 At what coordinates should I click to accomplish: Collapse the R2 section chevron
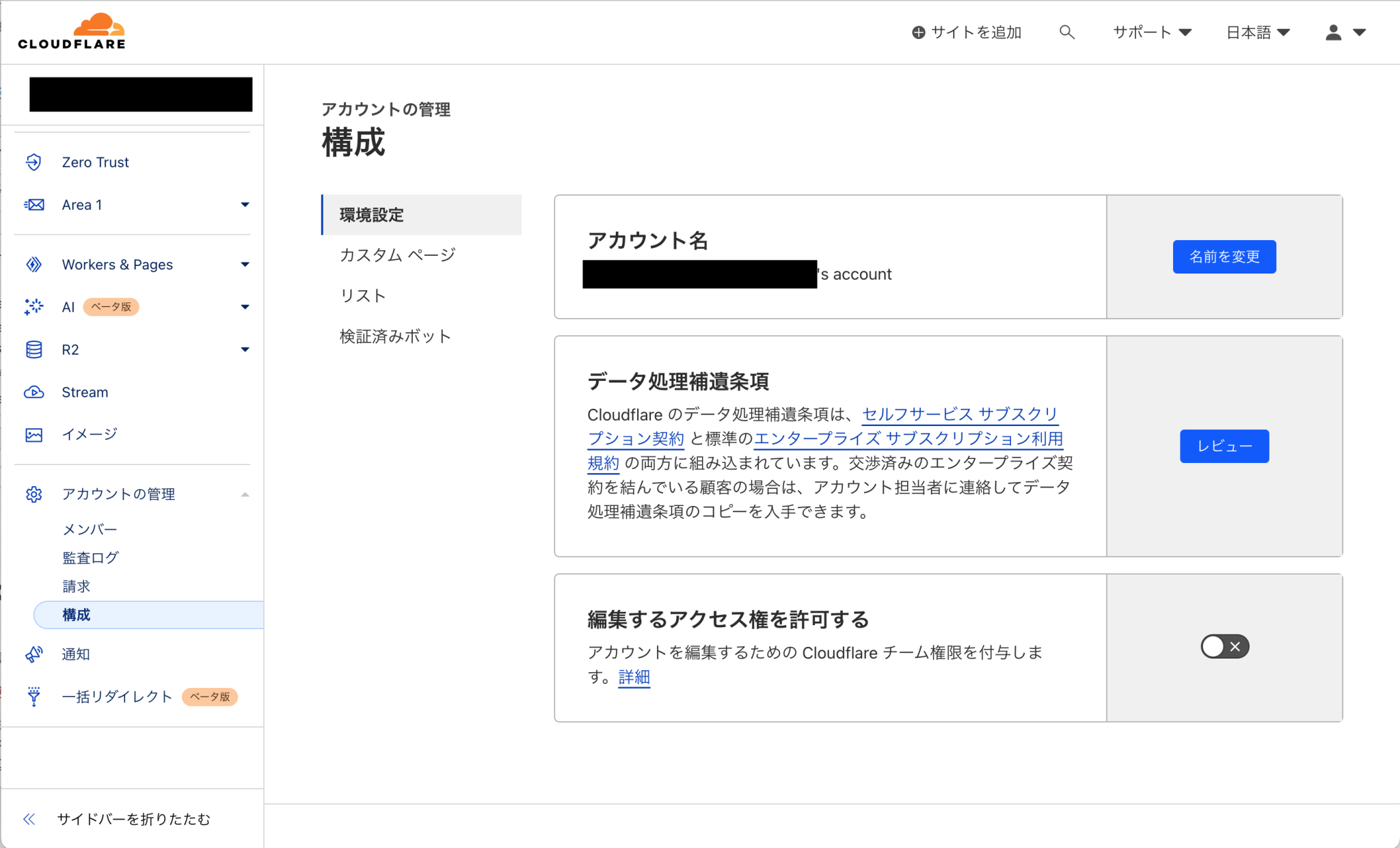[245, 349]
